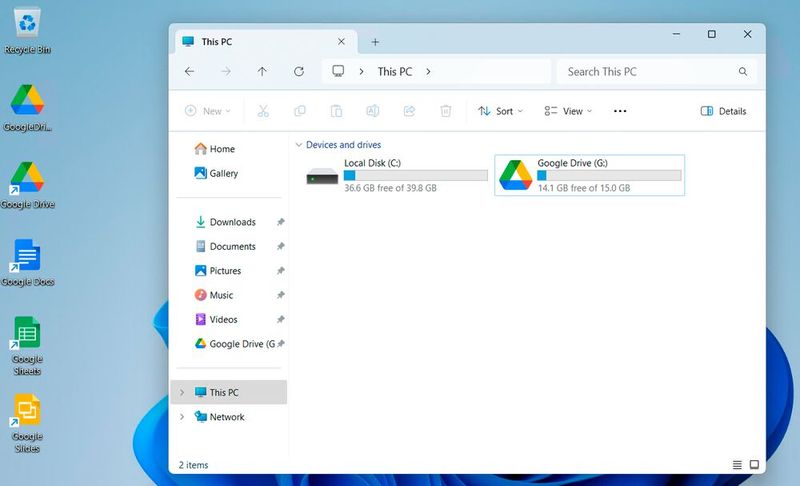Switch to list details view icon

737,465
